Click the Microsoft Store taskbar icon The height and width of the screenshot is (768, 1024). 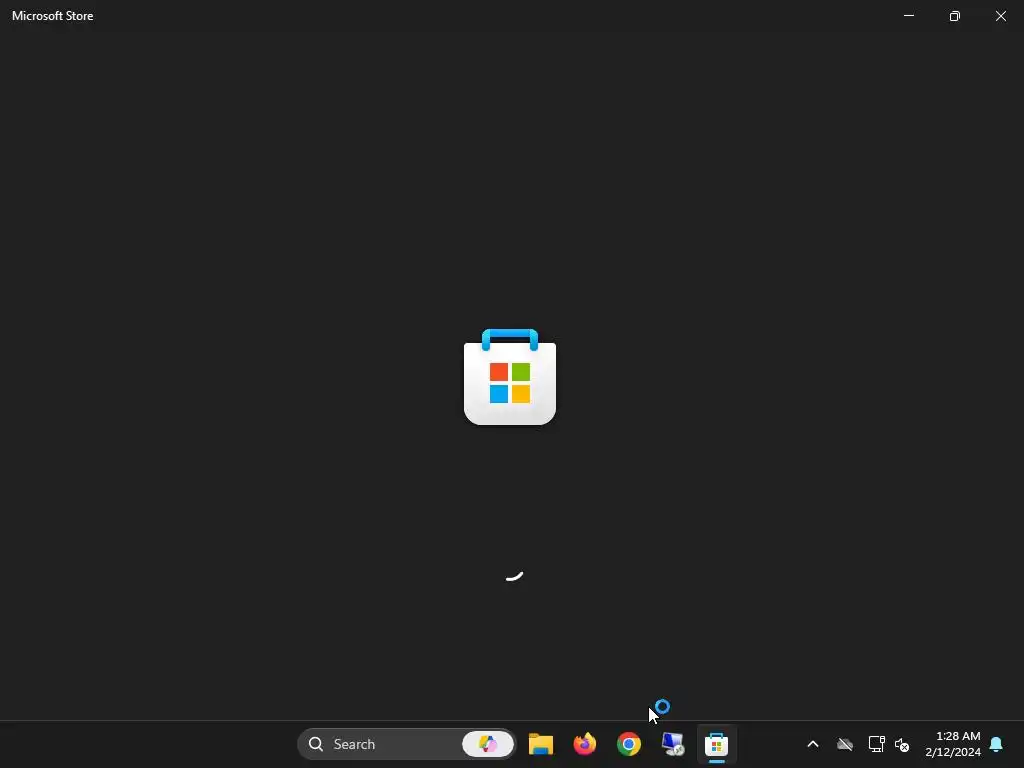pos(716,744)
